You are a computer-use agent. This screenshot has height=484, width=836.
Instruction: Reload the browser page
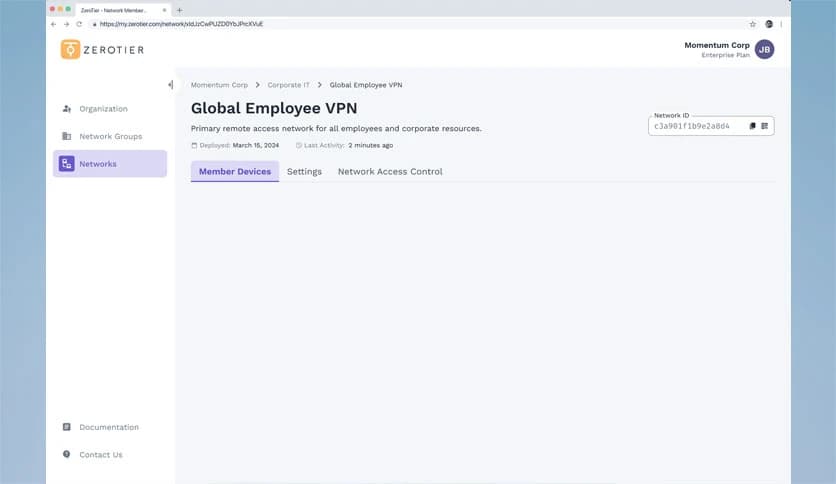coord(79,24)
